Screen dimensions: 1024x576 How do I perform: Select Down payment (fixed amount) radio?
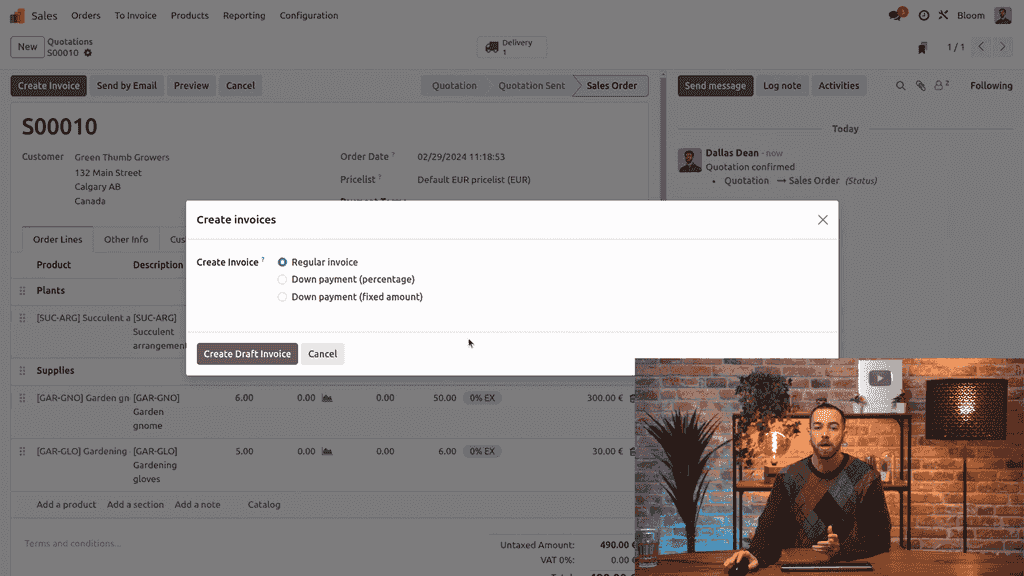click(x=282, y=297)
